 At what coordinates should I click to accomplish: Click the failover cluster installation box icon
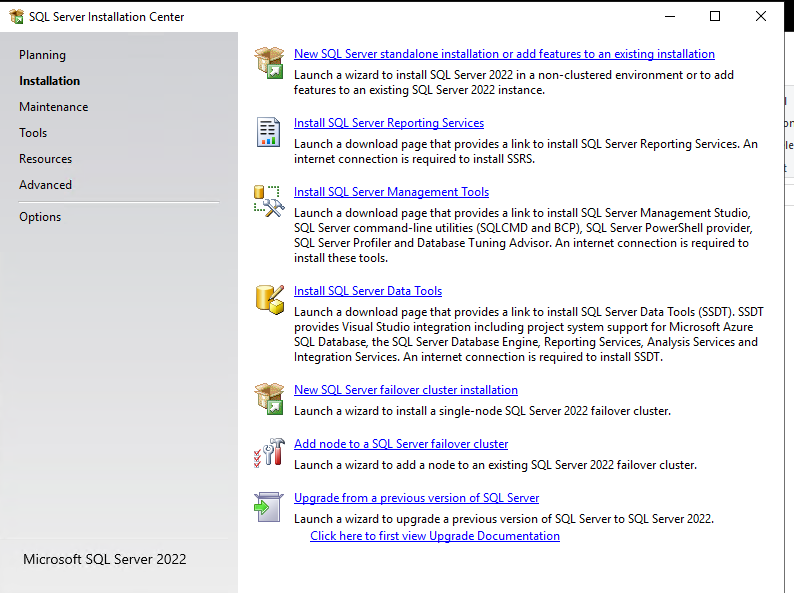pos(269,399)
